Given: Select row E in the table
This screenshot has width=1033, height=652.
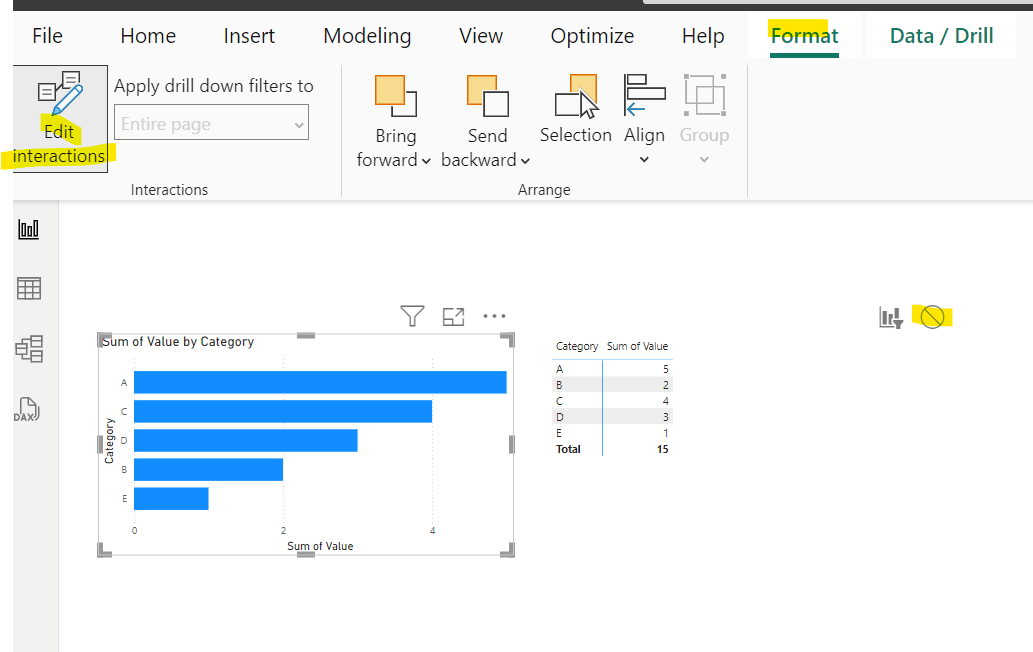Looking at the screenshot, I should point(612,433).
